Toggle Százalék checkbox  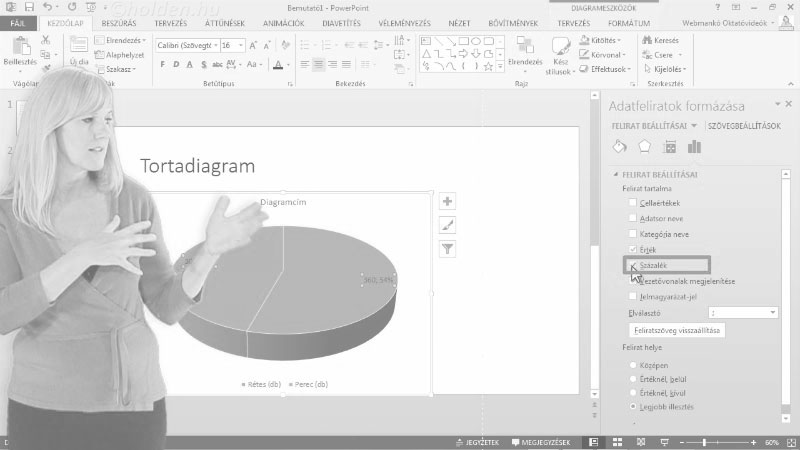(x=633, y=265)
